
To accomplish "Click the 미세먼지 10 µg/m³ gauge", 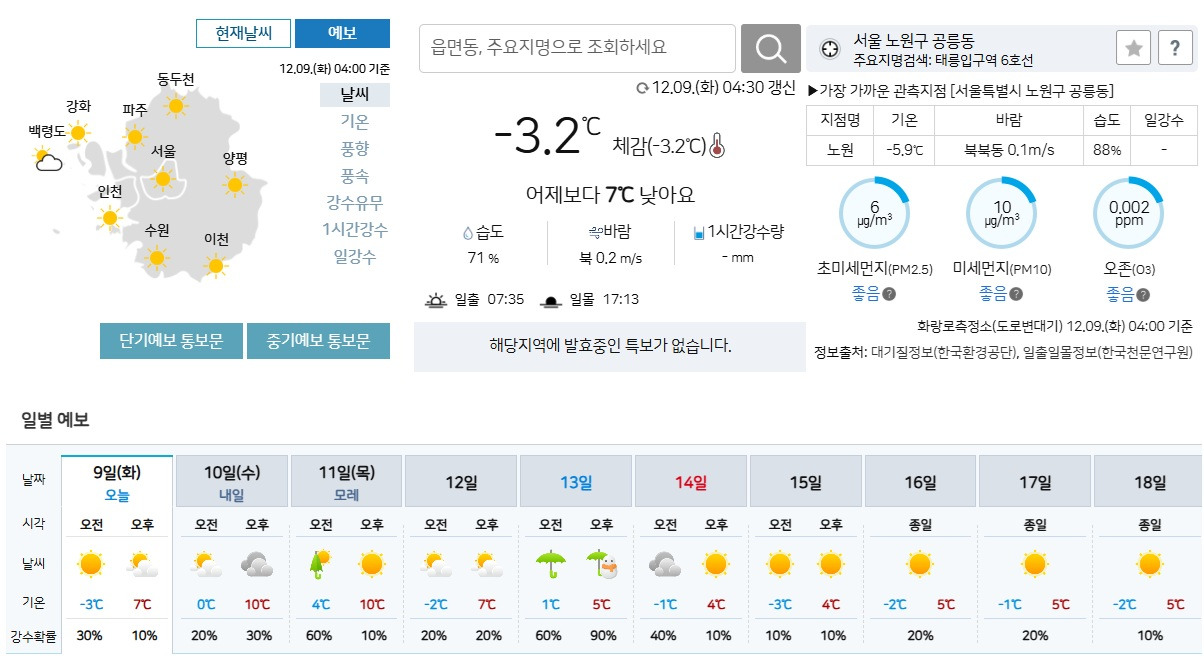I will click(x=1001, y=213).
